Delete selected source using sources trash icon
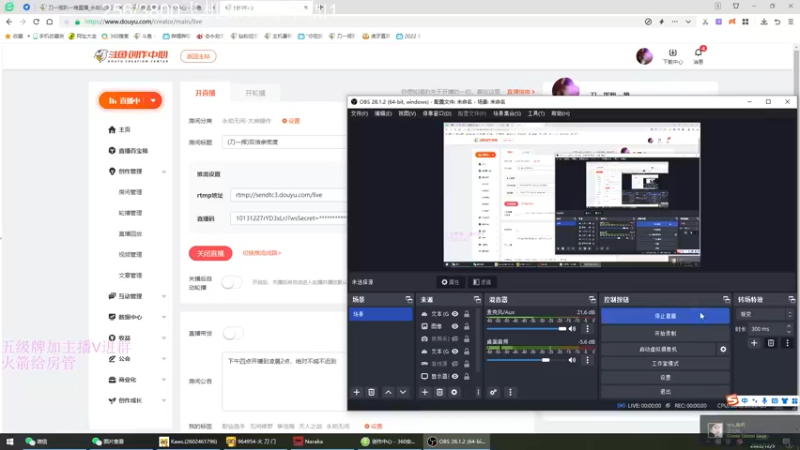The width and height of the screenshot is (800, 450). [x=439, y=392]
